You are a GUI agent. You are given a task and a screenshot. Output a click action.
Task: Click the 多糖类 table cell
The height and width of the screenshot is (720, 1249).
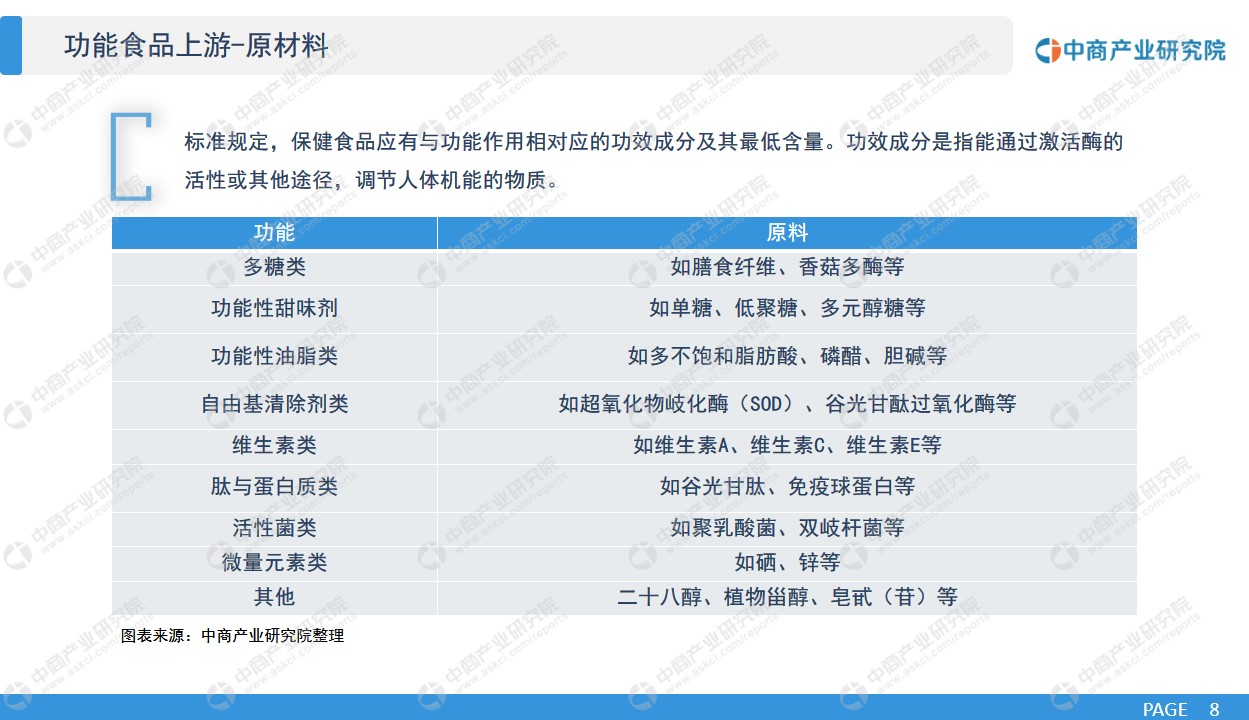click(x=274, y=268)
